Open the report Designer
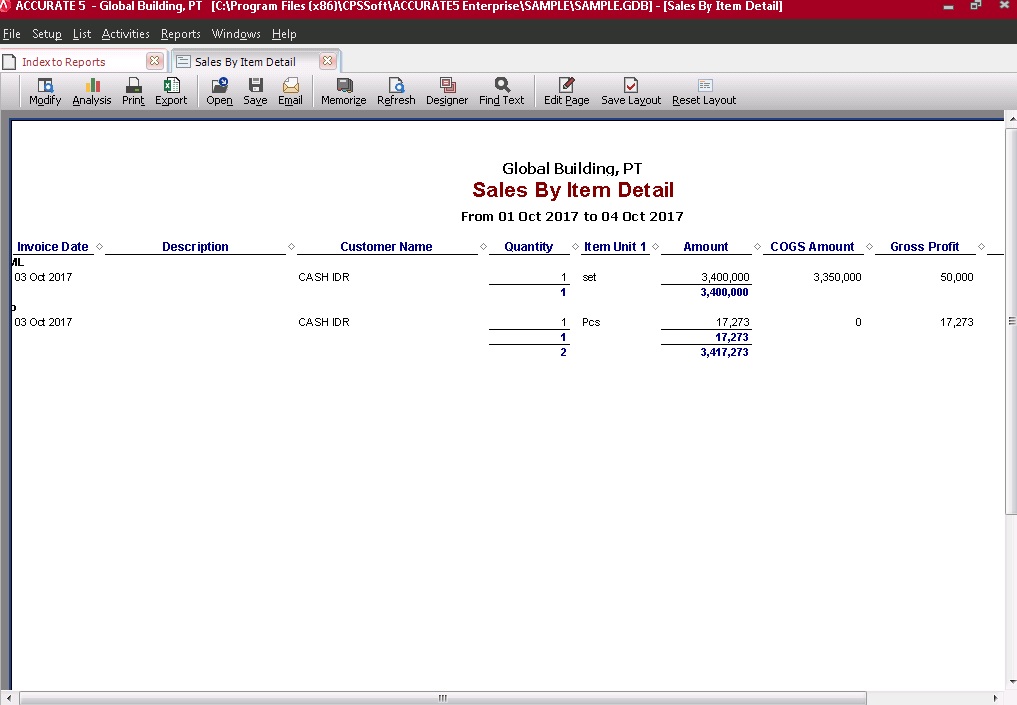This screenshot has height=705, width=1017. pyautogui.click(x=447, y=91)
